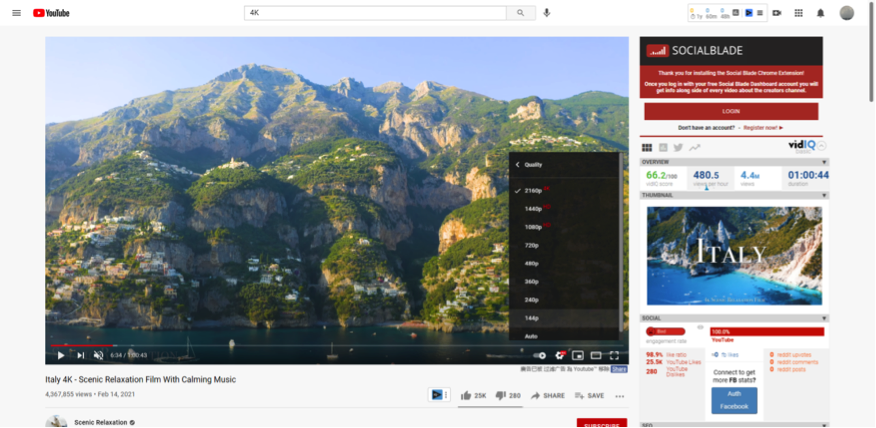
Task: Open the notifications bell
Action: (x=820, y=13)
